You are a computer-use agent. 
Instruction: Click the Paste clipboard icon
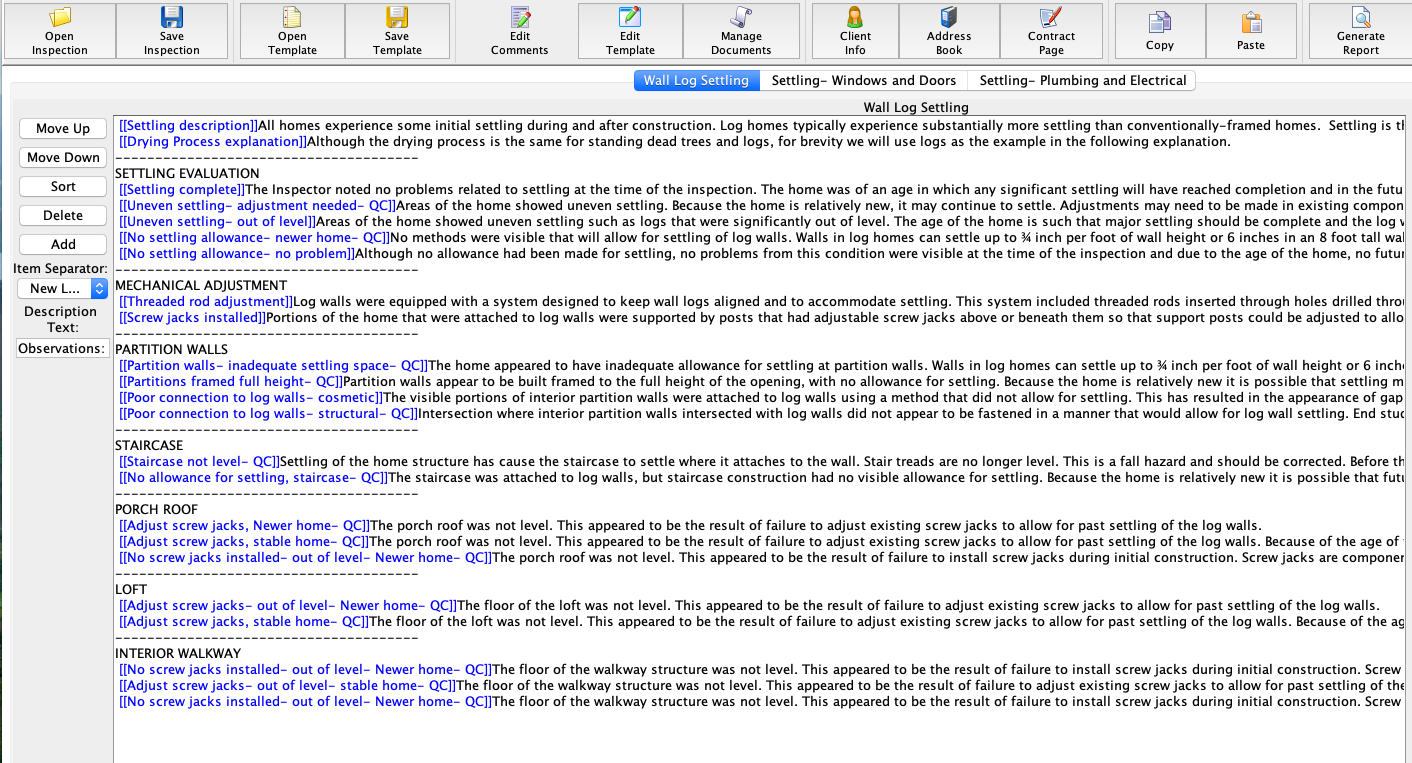click(x=1251, y=23)
